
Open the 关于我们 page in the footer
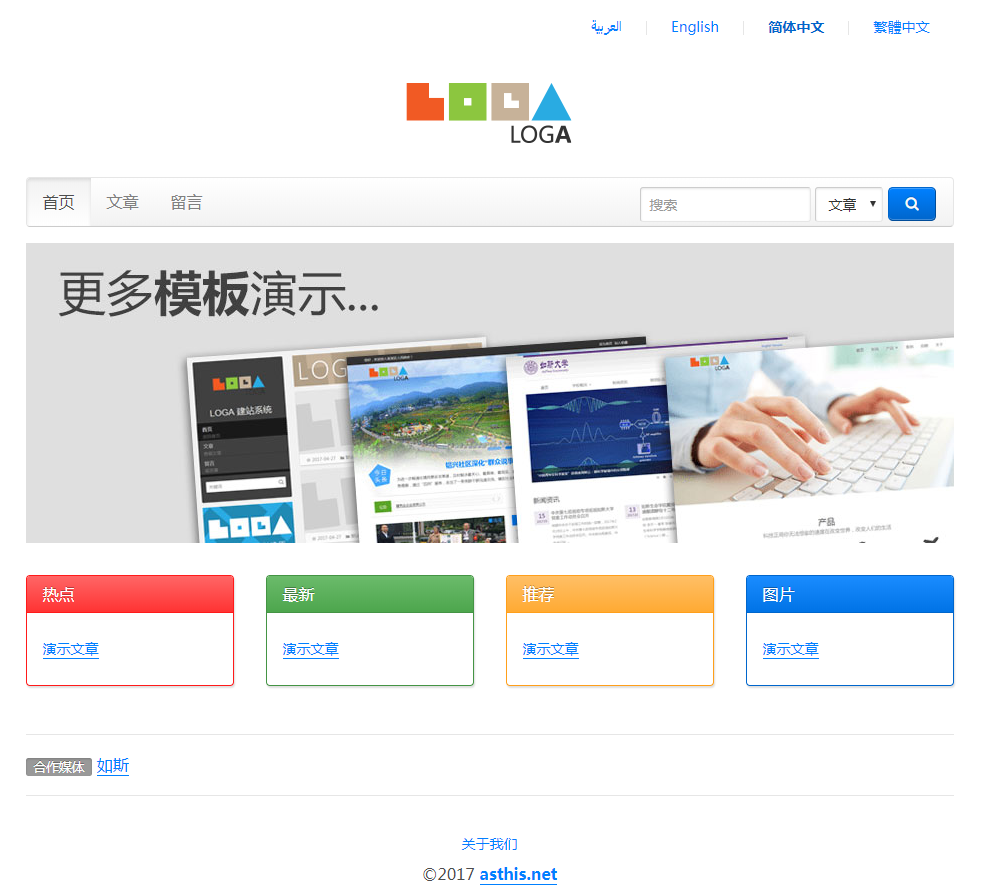tap(489, 844)
